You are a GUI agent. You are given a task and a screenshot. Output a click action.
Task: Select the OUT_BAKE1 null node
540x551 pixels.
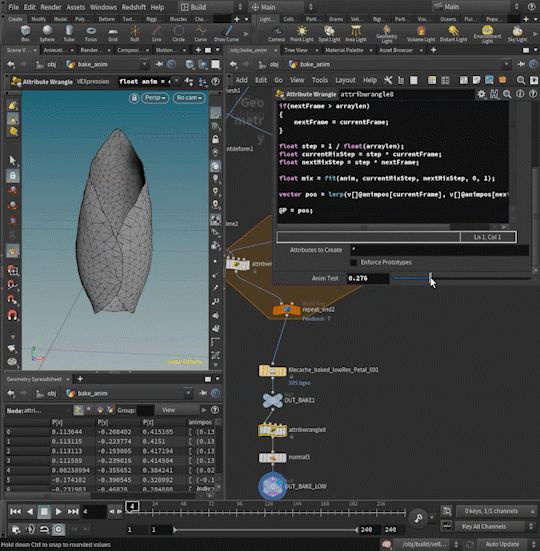pos(272,401)
